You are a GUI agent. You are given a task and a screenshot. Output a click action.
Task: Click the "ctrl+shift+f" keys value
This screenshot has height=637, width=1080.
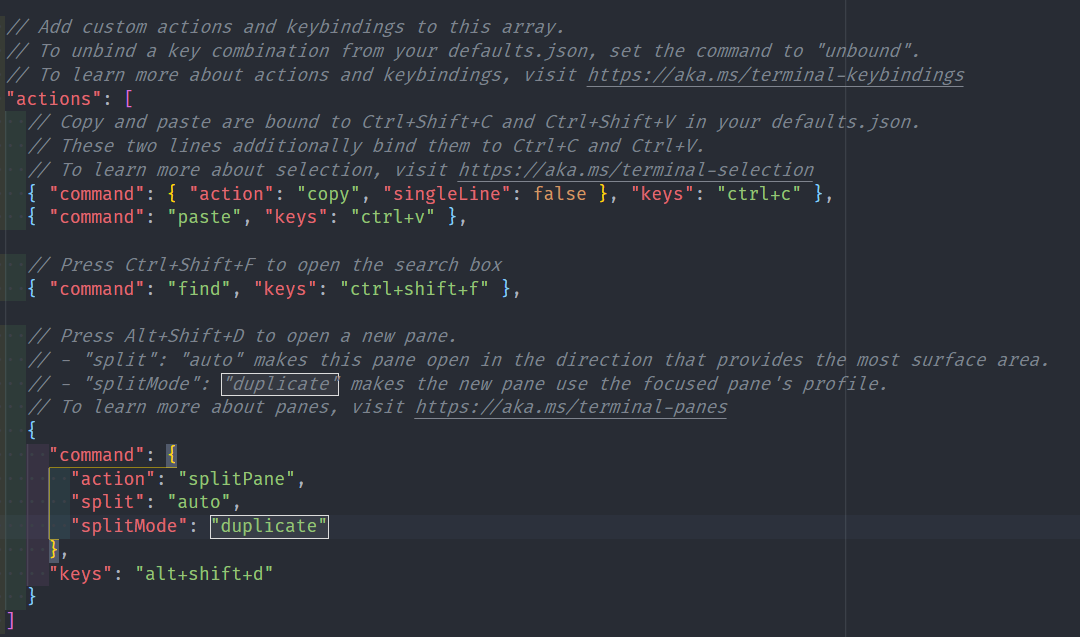[x=415, y=289]
